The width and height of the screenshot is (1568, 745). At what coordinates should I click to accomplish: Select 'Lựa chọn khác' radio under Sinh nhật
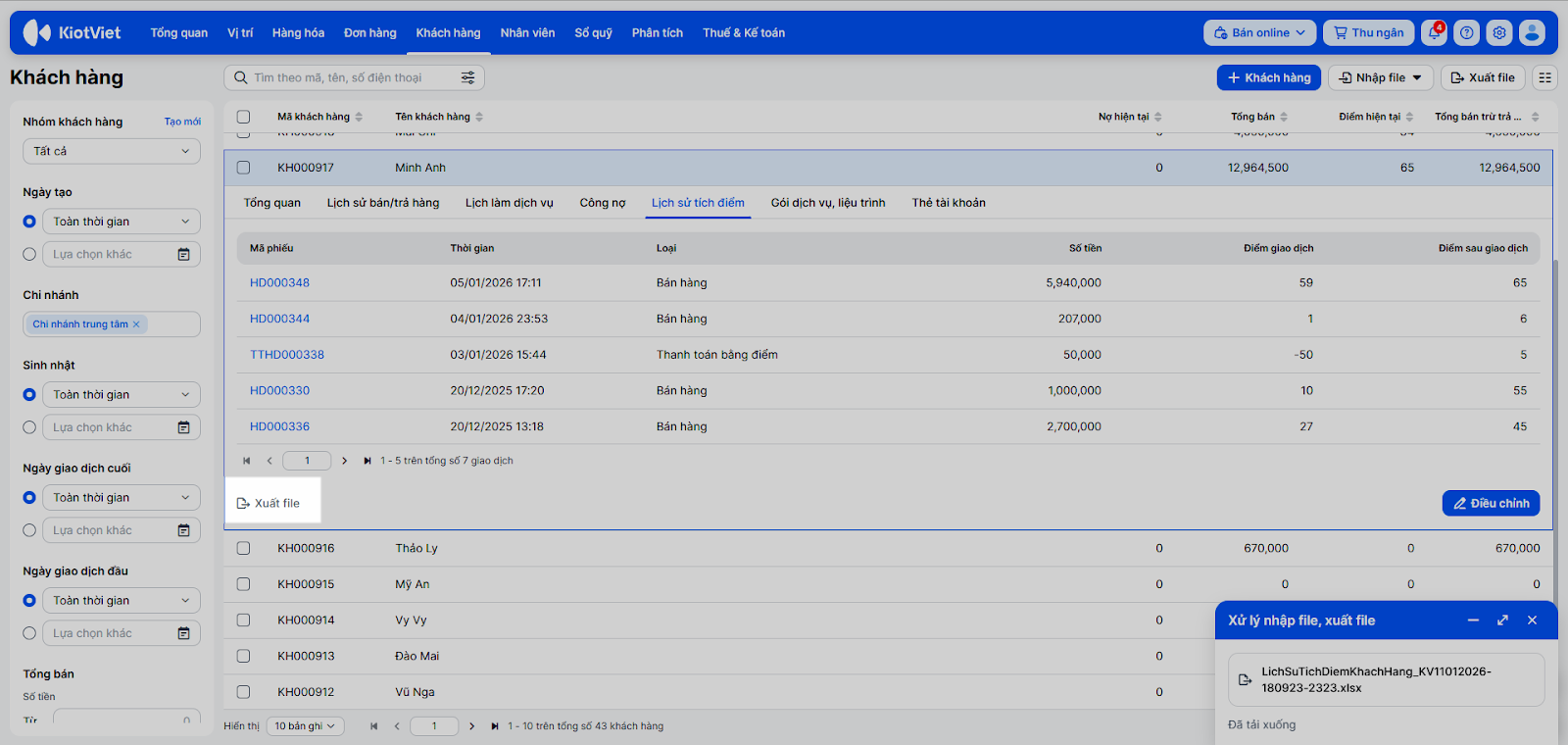pyautogui.click(x=29, y=427)
